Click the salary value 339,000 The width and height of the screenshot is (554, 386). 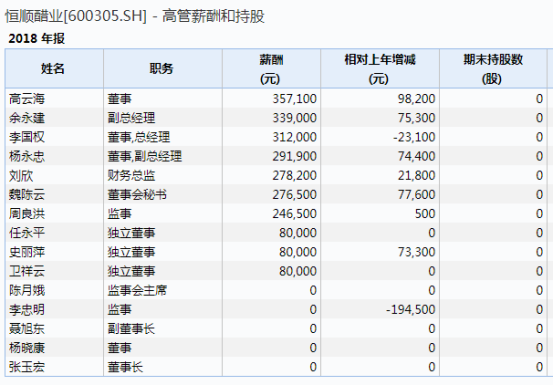click(x=294, y=118)
